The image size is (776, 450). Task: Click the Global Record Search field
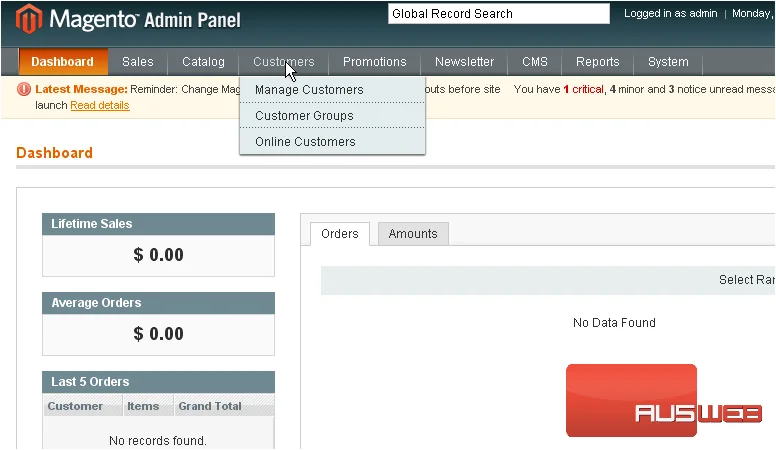pos(499,14)
